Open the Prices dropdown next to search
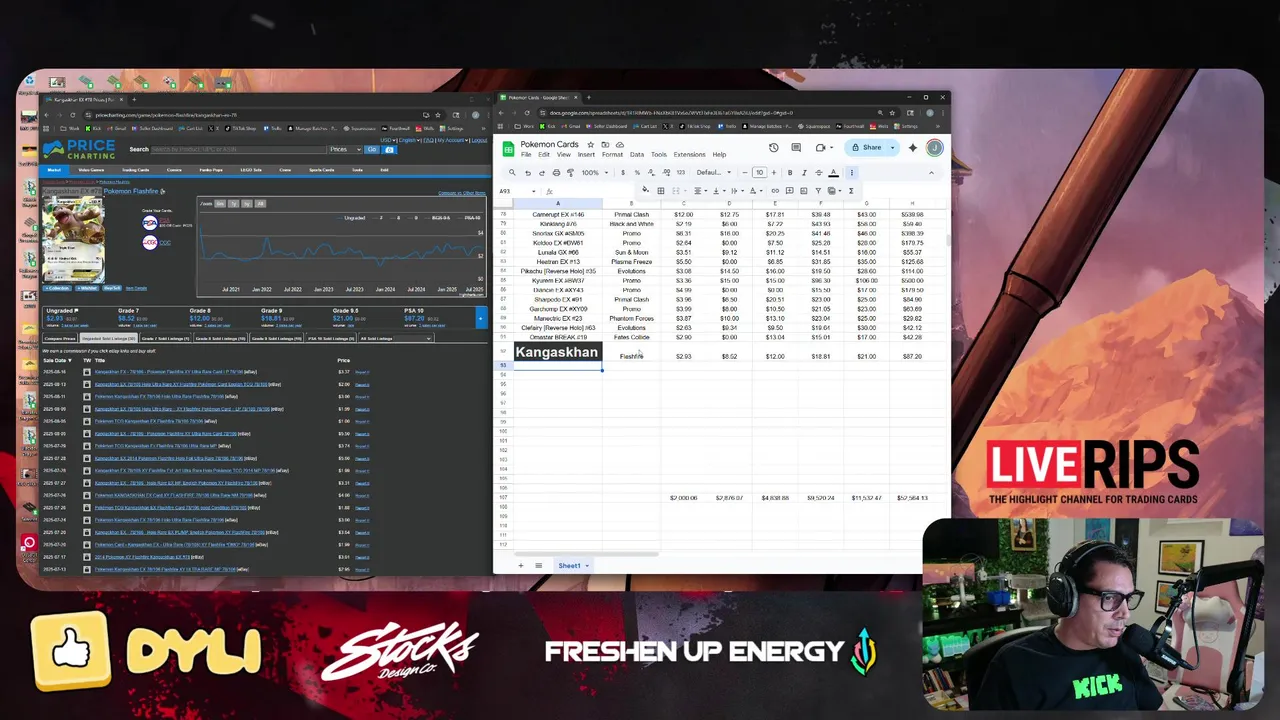1280x720 pixels. (345, 149)
